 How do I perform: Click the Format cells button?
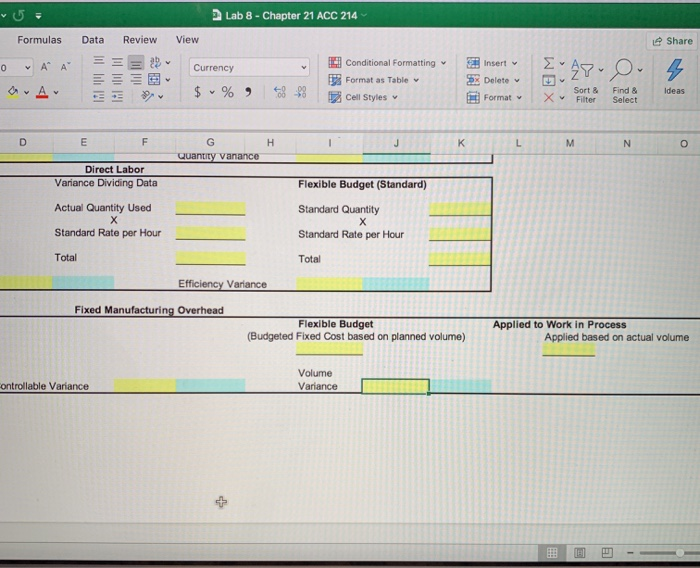[x=494, y=97]
